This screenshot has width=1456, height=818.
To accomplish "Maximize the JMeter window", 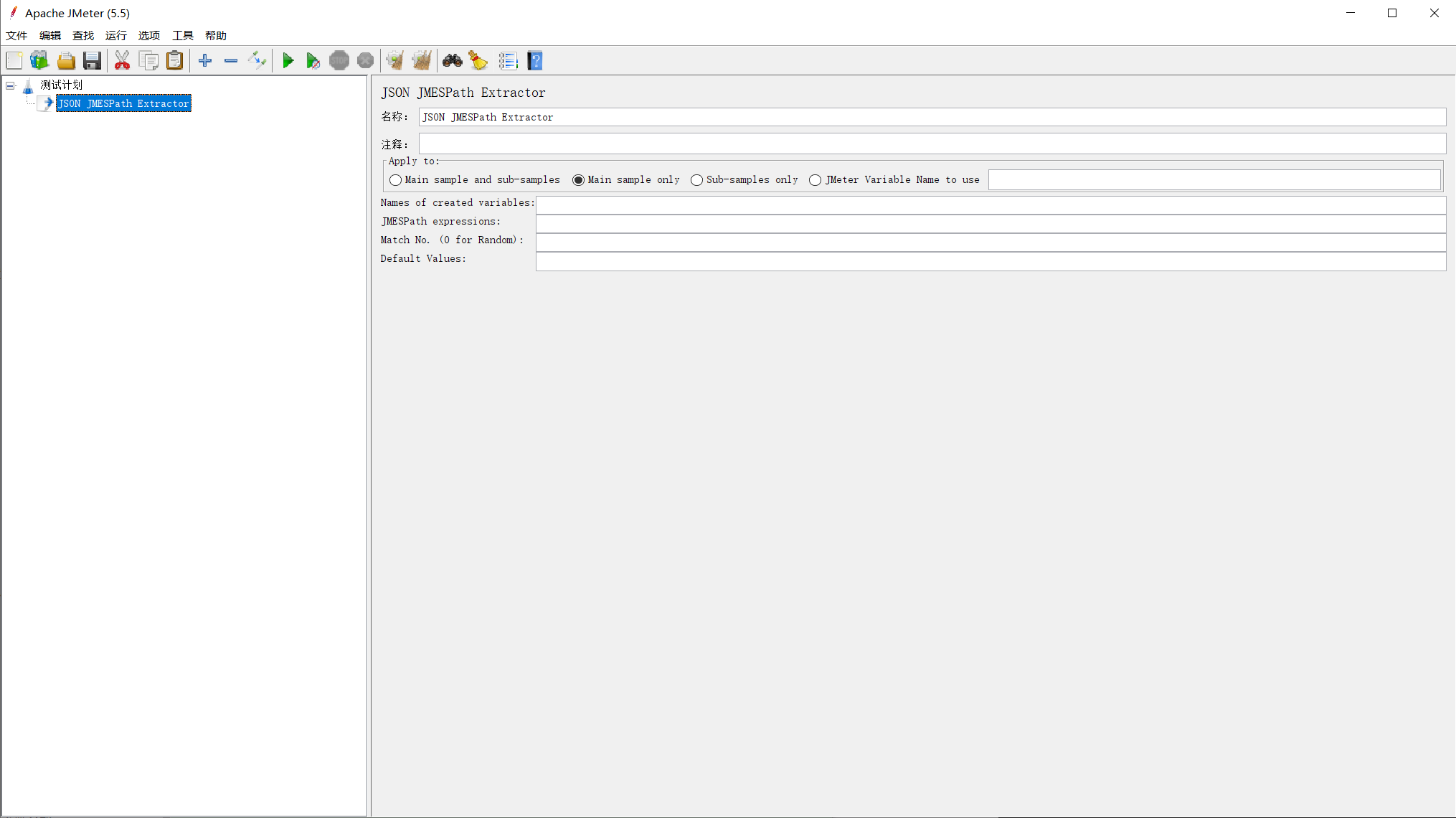I will coord(1392,13).
